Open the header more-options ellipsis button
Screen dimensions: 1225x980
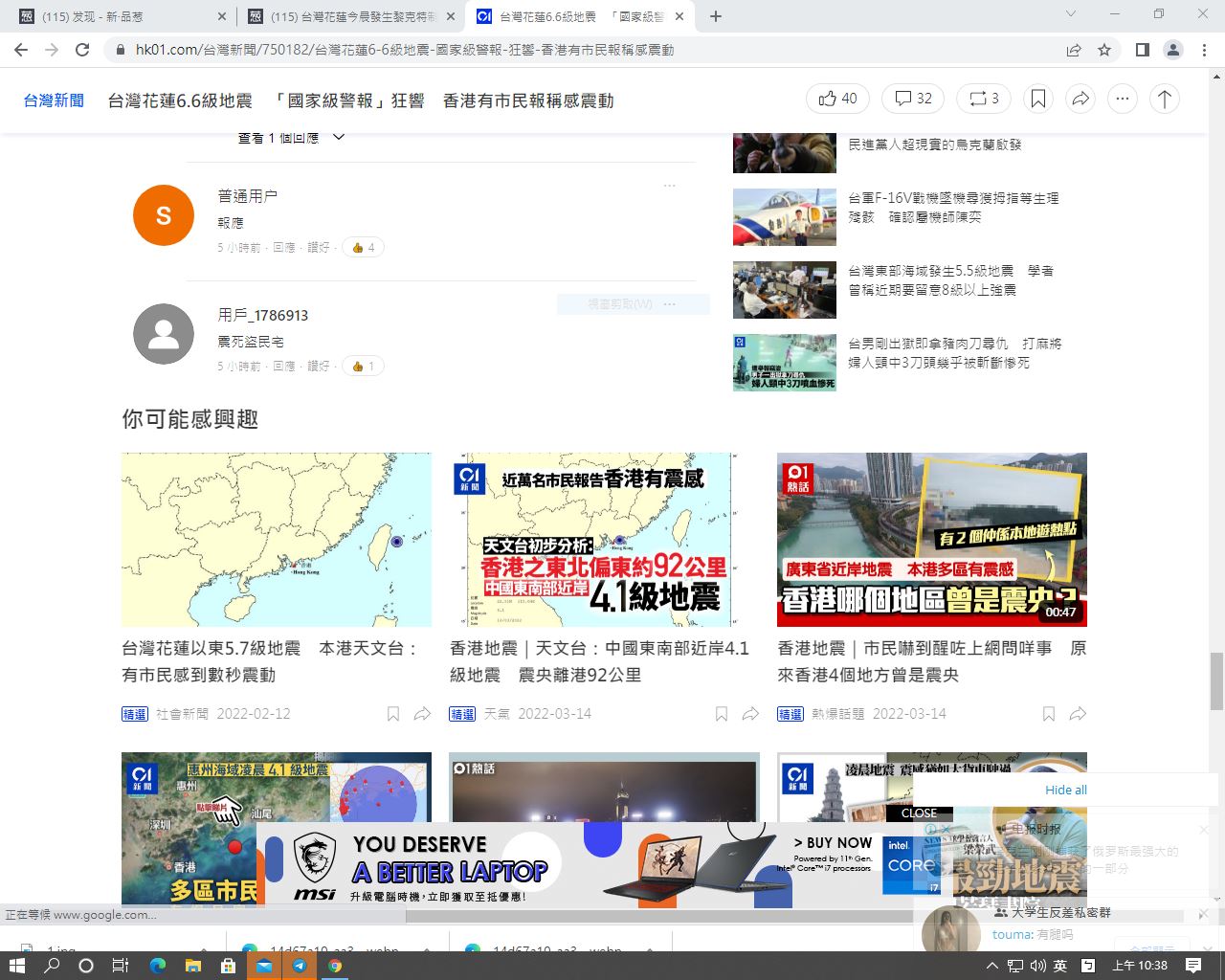[x=1122, y=99]
